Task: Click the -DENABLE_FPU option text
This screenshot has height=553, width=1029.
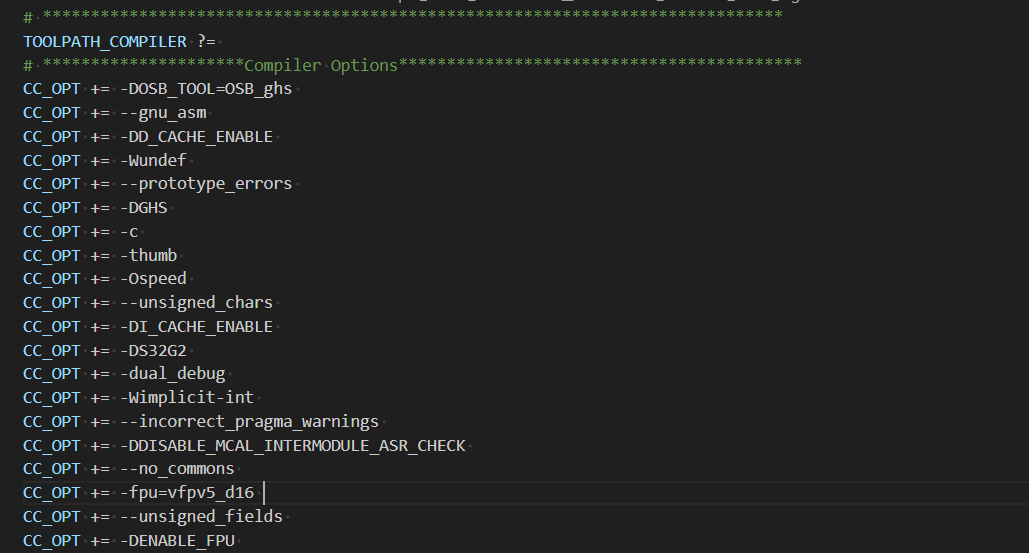Action: tap(177, 541)
